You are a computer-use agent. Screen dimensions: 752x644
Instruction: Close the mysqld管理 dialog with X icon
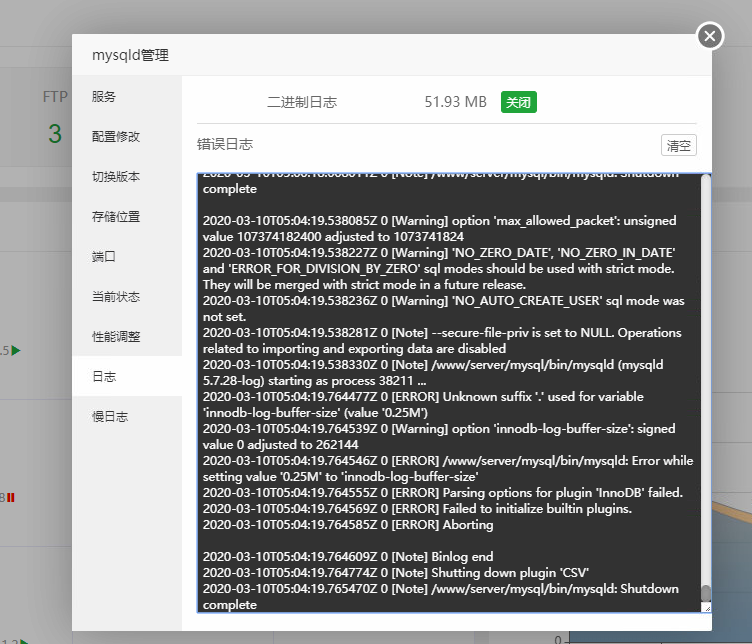coord(709,36)
